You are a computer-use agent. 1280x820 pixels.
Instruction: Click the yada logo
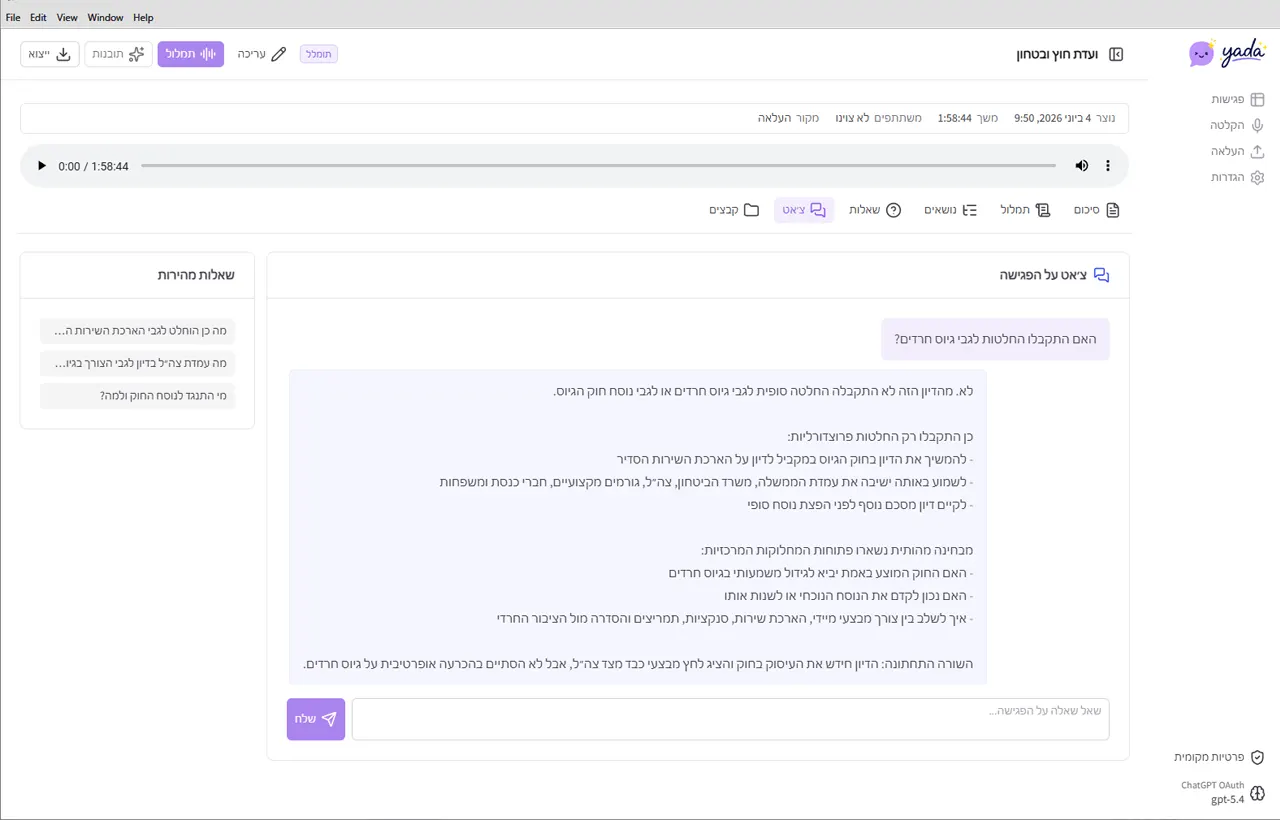(x=1226, y=53)
